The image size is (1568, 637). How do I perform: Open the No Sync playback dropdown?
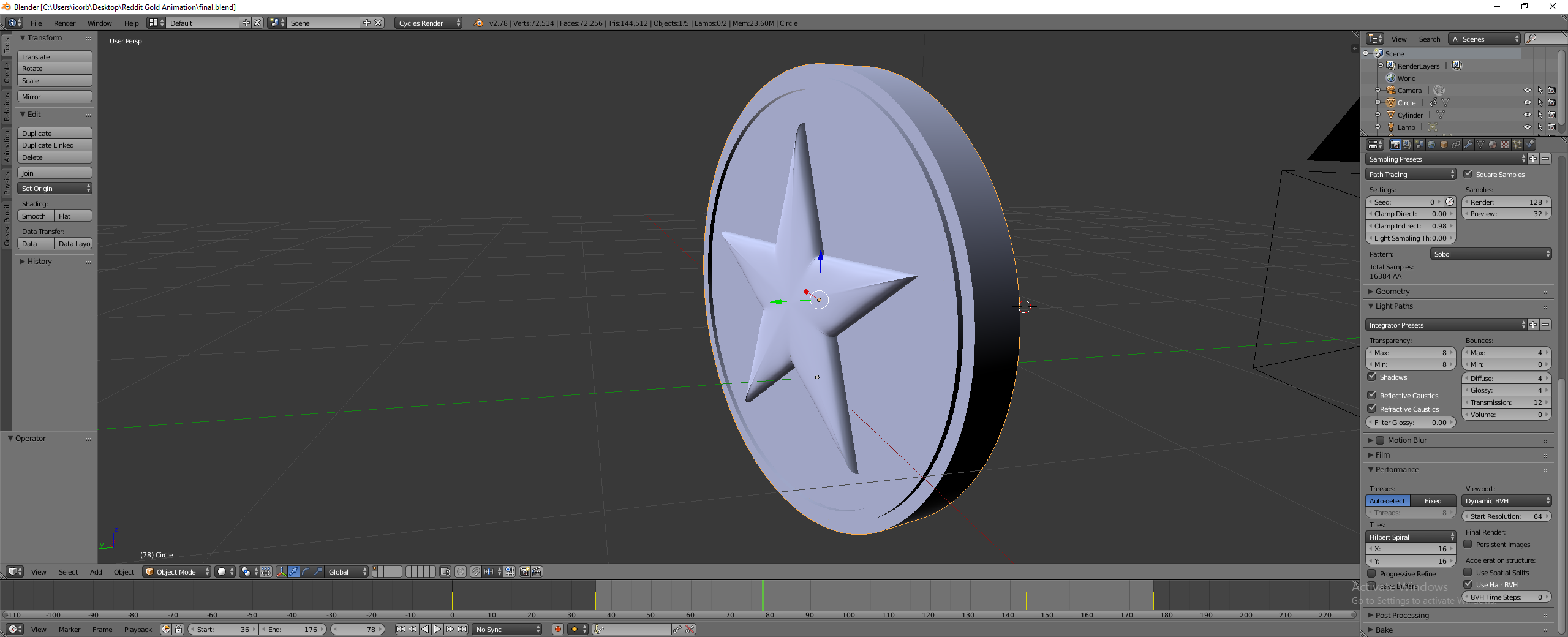[507, 629]
